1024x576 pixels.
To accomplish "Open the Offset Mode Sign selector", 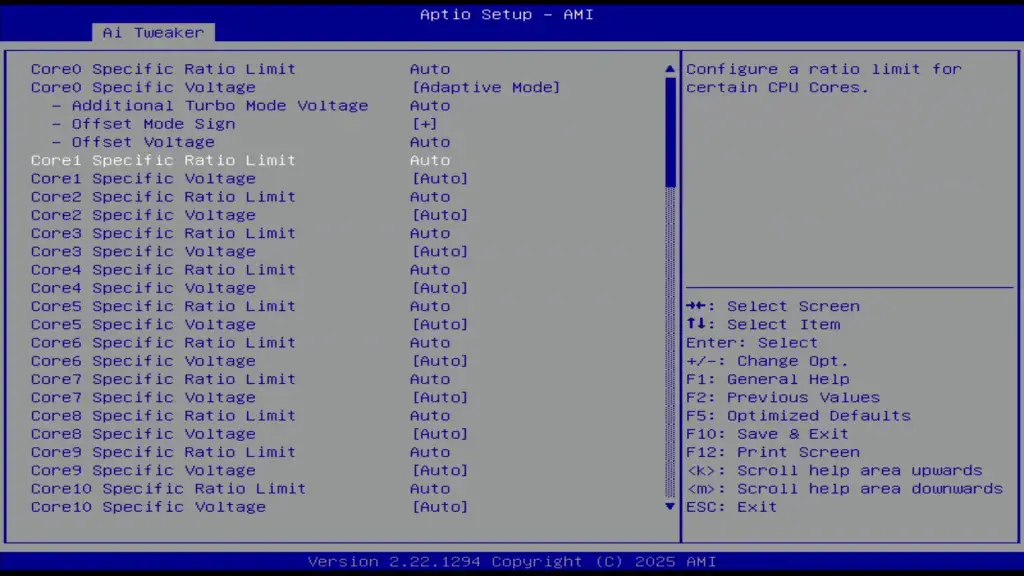I will pos(430,123).
